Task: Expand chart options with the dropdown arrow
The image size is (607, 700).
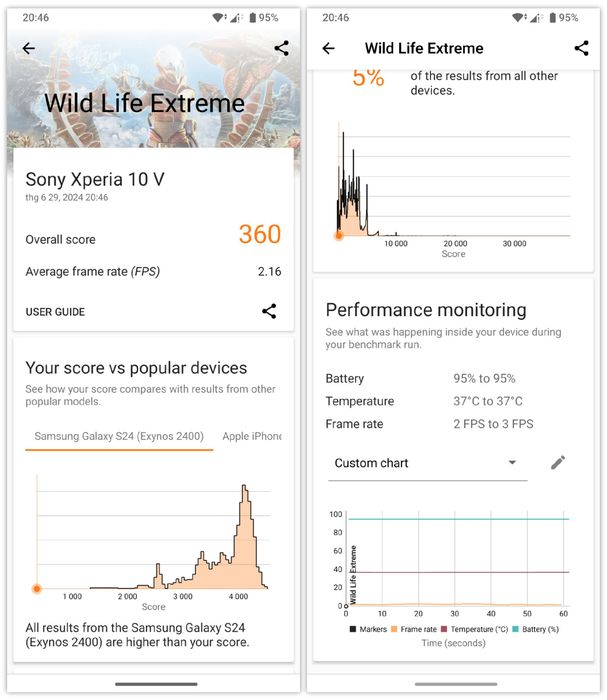Action: point(512,462)
